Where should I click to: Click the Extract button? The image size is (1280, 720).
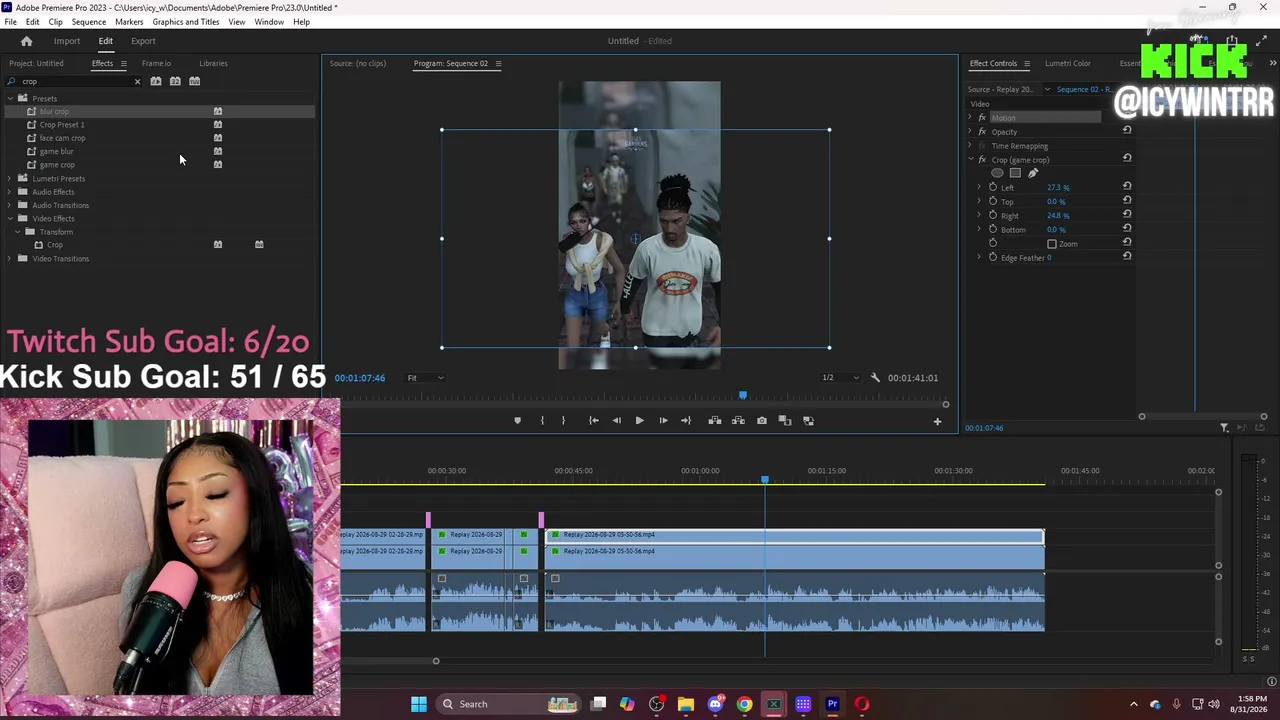coord(738,421)
